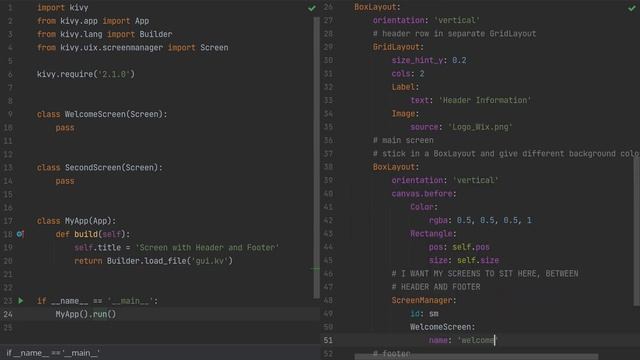640x360 pixels.
Task: Click the '# HEADER AND FOOTER' comment
Action: (436, 287)
